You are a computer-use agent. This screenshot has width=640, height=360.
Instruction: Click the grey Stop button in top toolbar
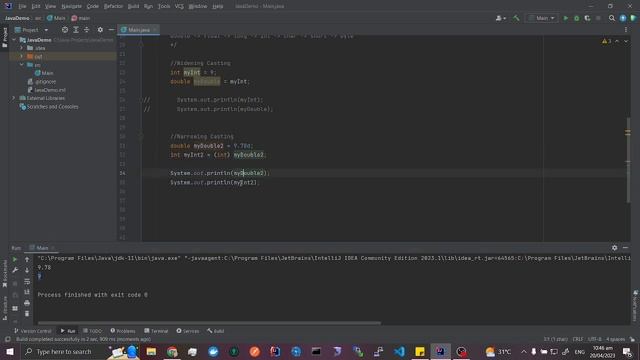(x=598, y=18)
